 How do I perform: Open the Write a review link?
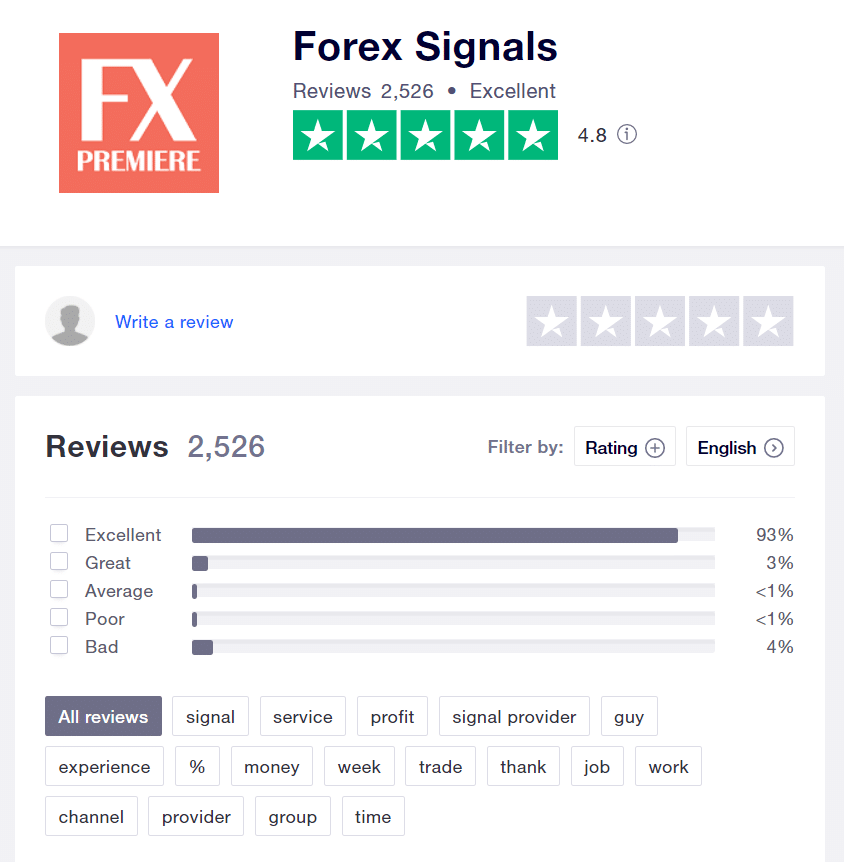[174, 322]
